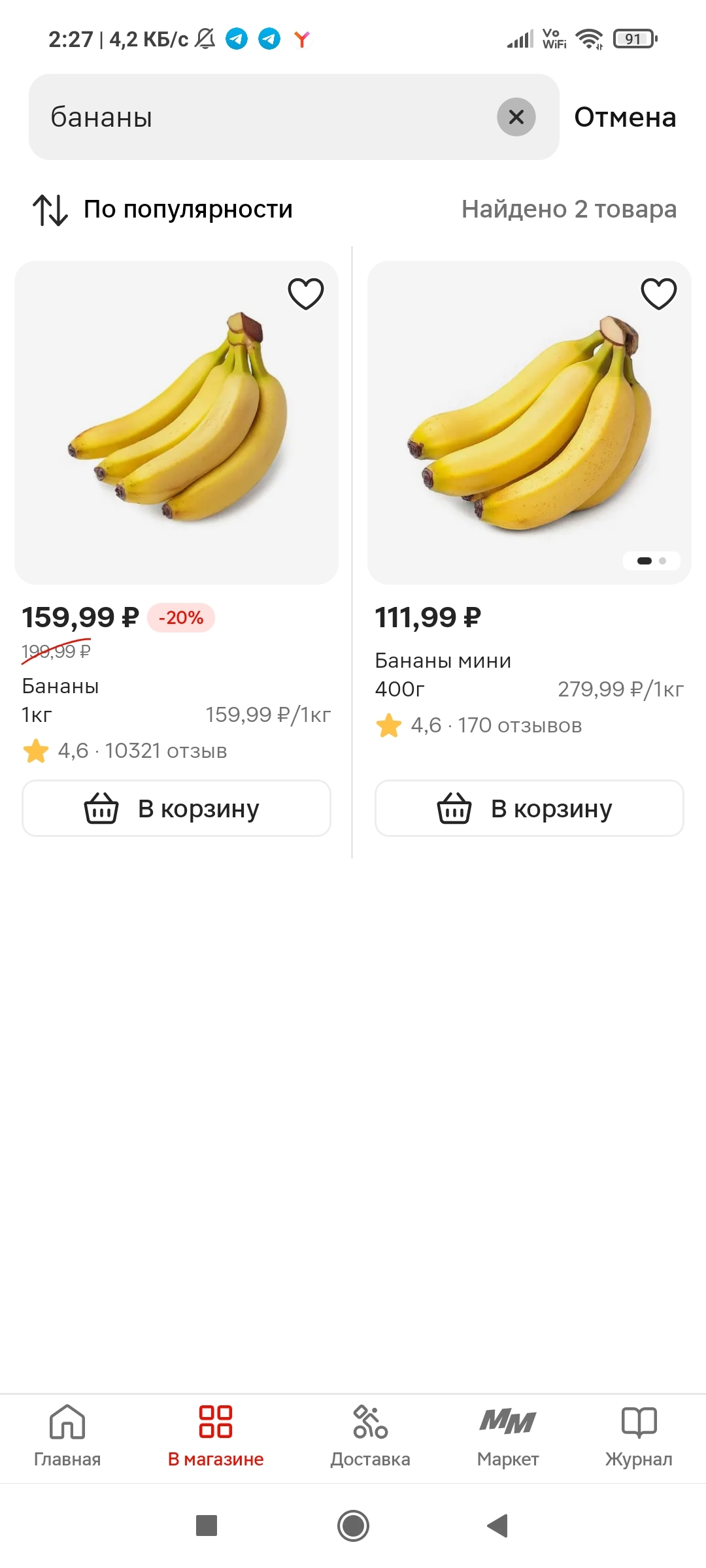Open recent apps with square button
This screenshot has width=706, height=1568.
(x=207, y=1526)
